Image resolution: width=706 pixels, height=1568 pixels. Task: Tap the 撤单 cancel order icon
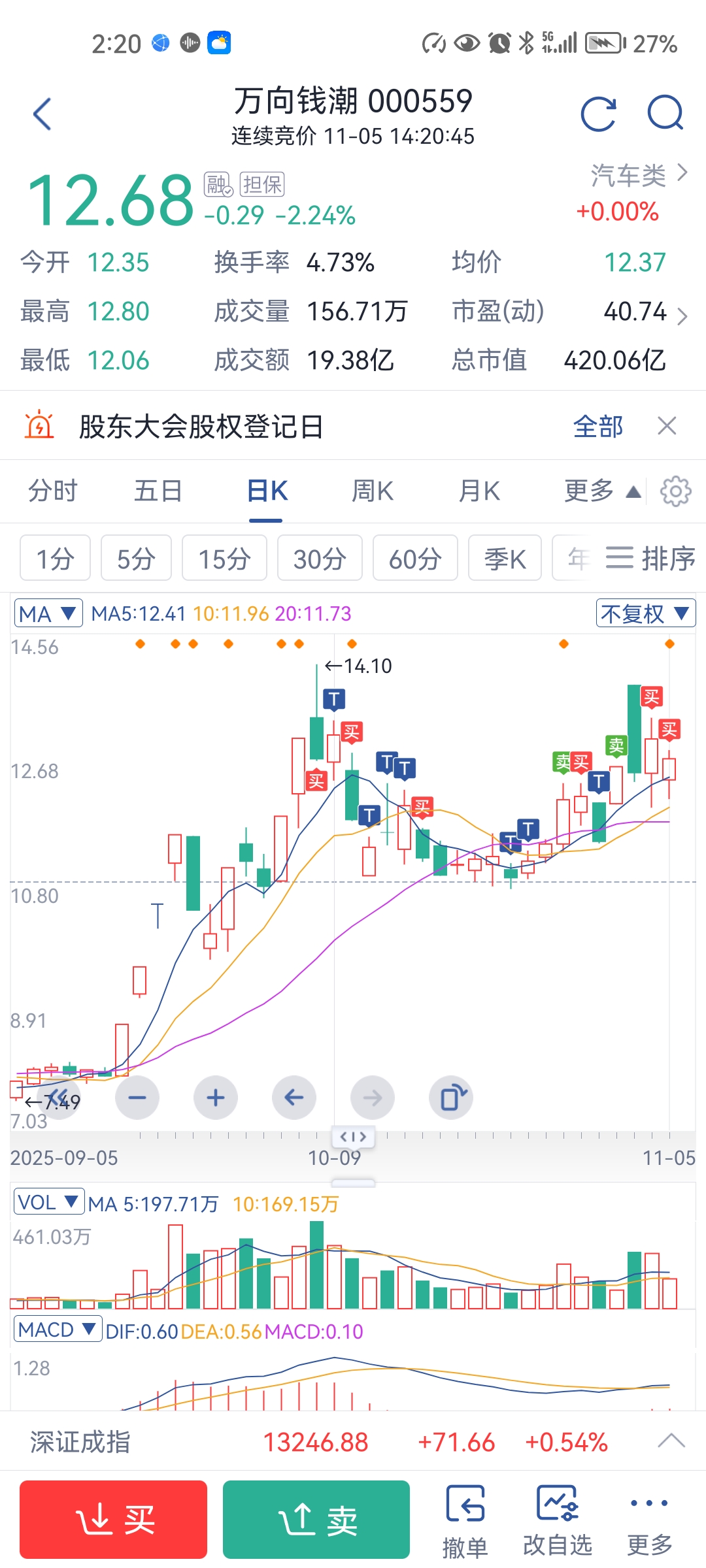tap(465, 1520)
